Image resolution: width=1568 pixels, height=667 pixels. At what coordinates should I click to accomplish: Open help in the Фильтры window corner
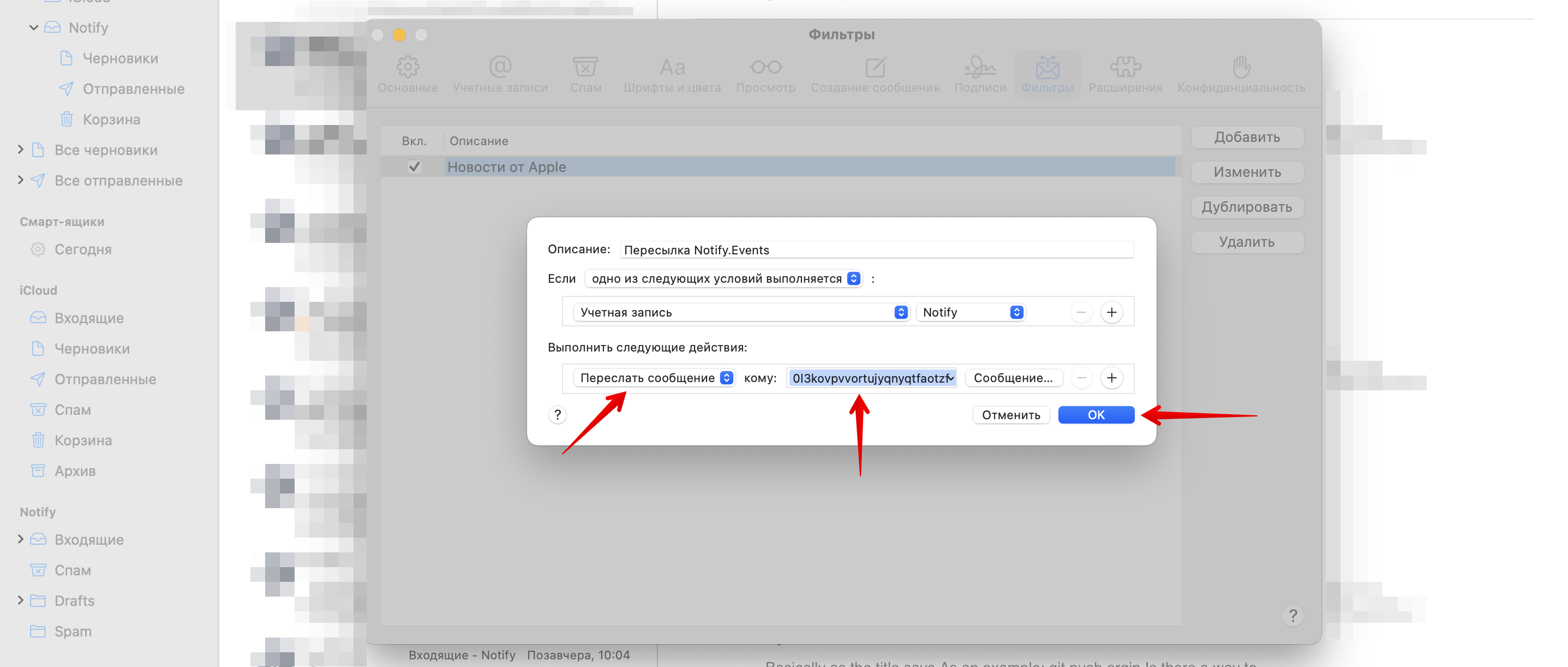pyautogui.click(x=1292, y=615)
